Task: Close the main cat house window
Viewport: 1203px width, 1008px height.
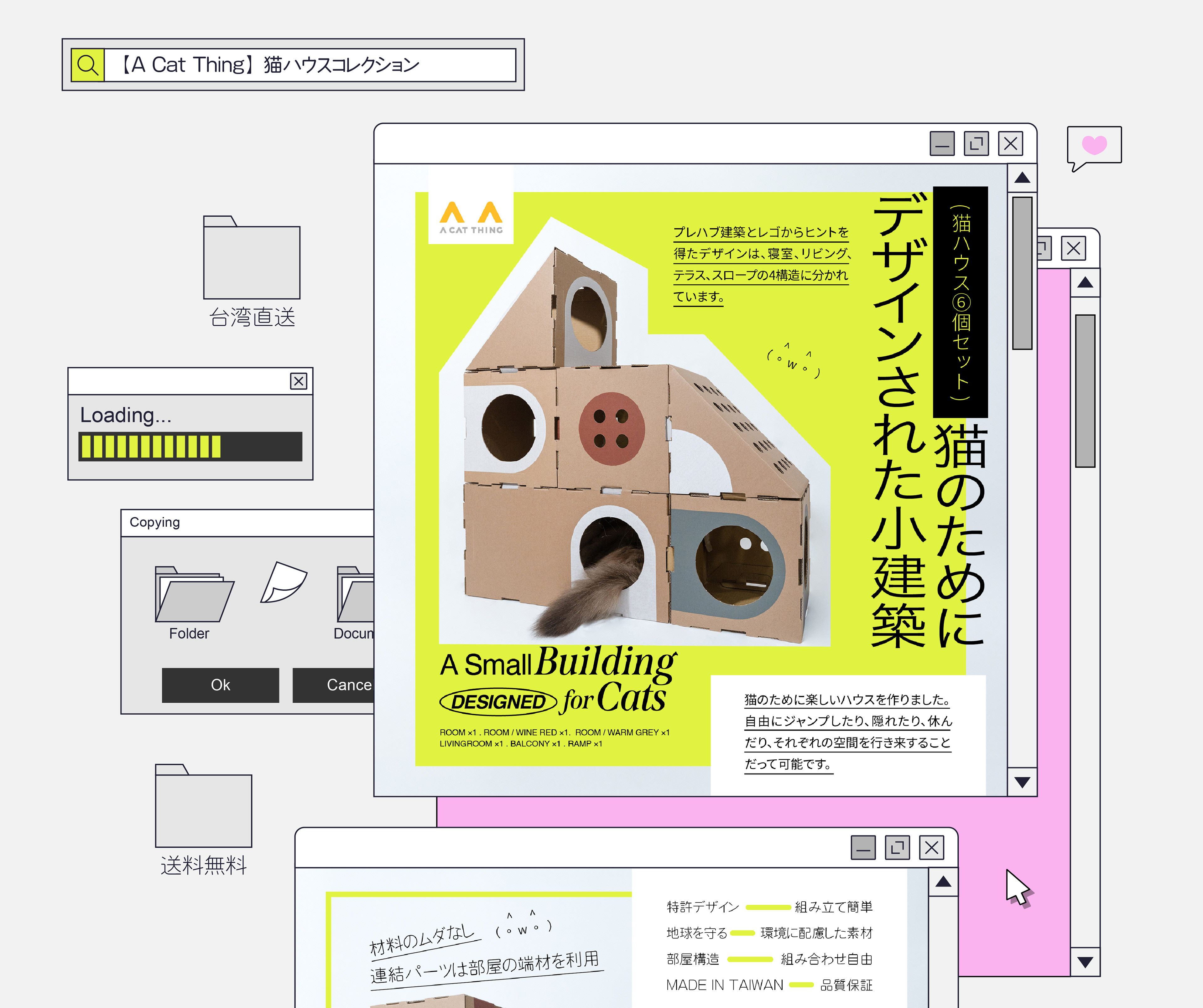Action: click(1011, 143)
